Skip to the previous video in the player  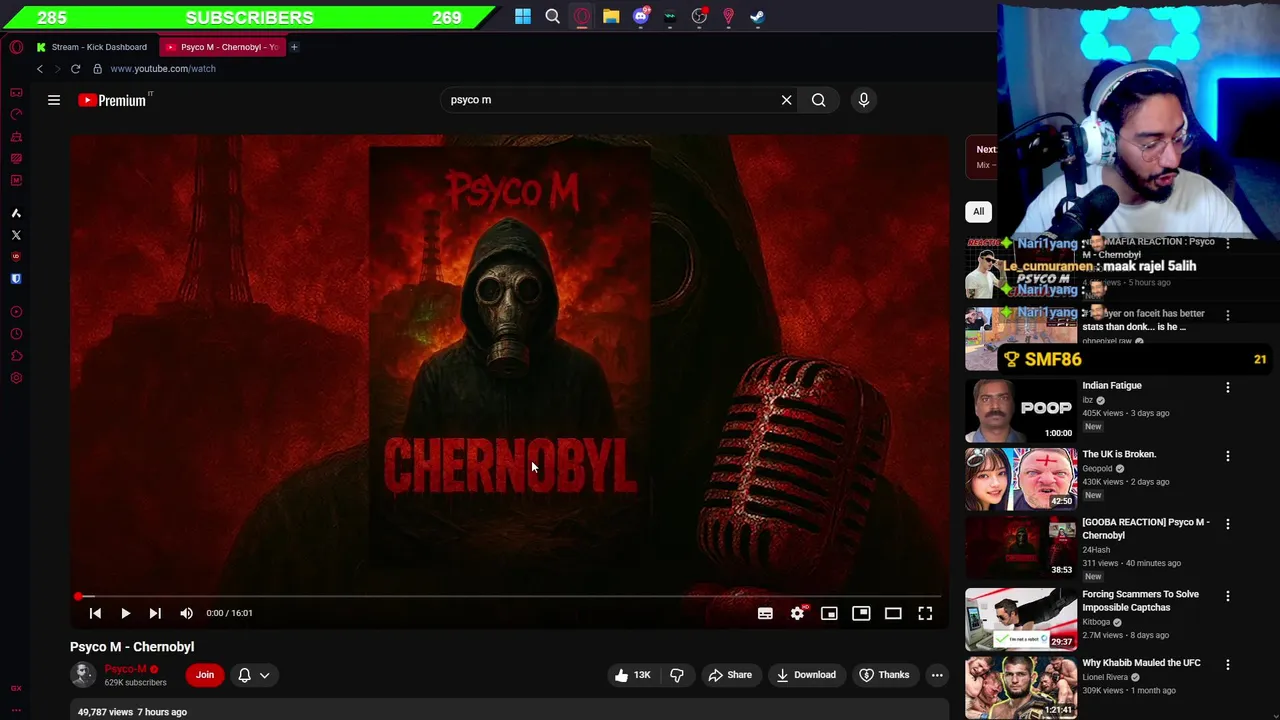(x=95, y=613)
